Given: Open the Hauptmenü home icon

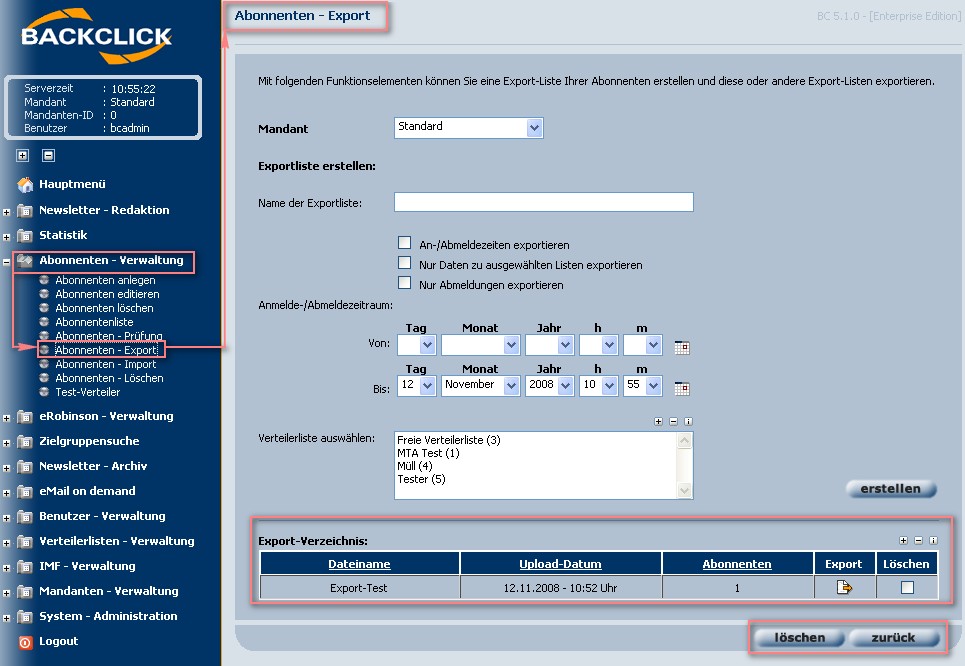Looking at the screenshot, I should point(25,184).
